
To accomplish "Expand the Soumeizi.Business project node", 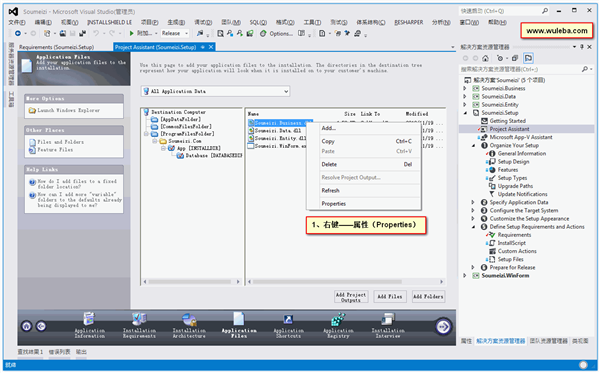I will click(465, 88).
